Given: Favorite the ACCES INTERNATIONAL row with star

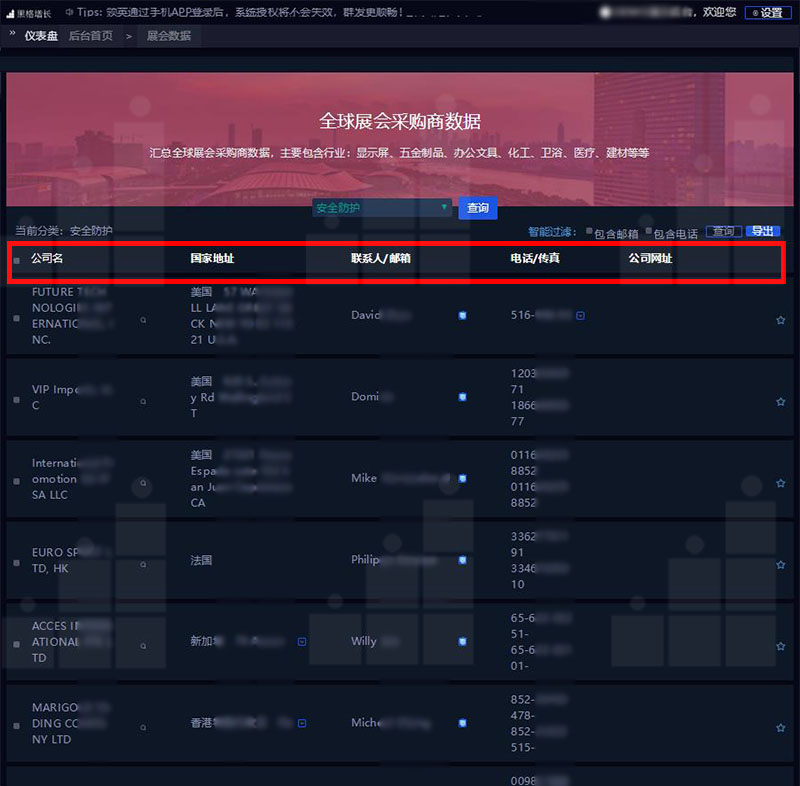Looking at the screenshot, I should [x=780, y=646].
